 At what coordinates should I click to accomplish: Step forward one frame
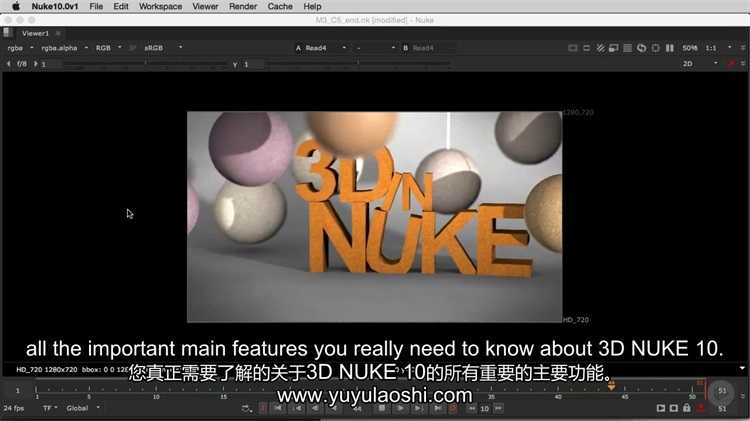(x=419, y=409)
